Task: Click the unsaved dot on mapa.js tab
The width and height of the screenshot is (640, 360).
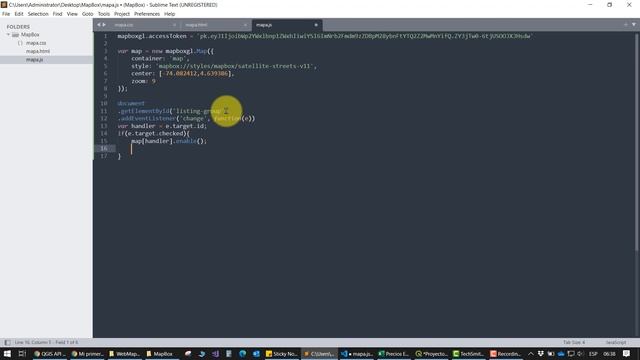Action: click(x=316, y=25)
